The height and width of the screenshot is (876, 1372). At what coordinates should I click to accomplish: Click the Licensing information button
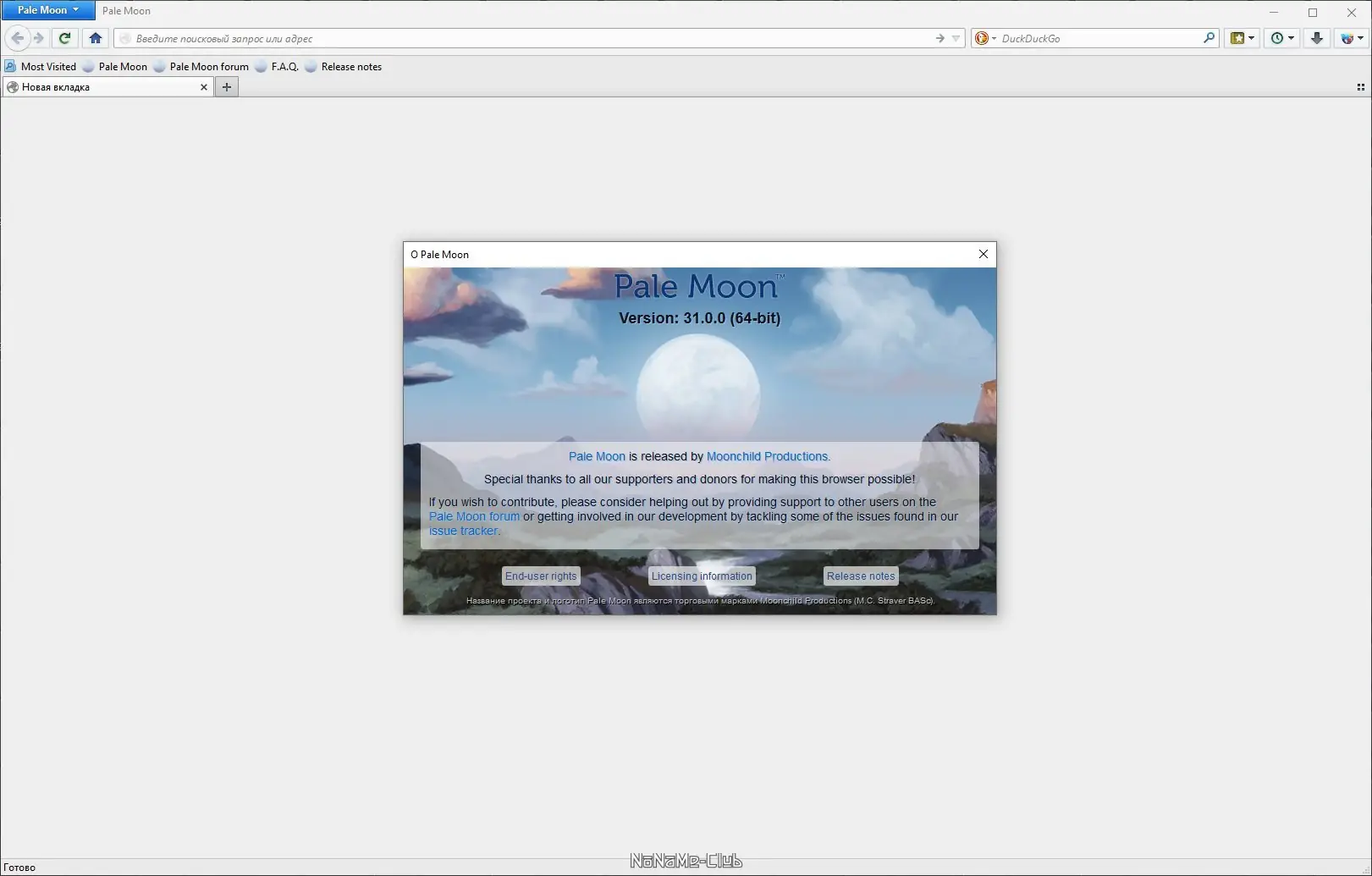coord(702,576)
